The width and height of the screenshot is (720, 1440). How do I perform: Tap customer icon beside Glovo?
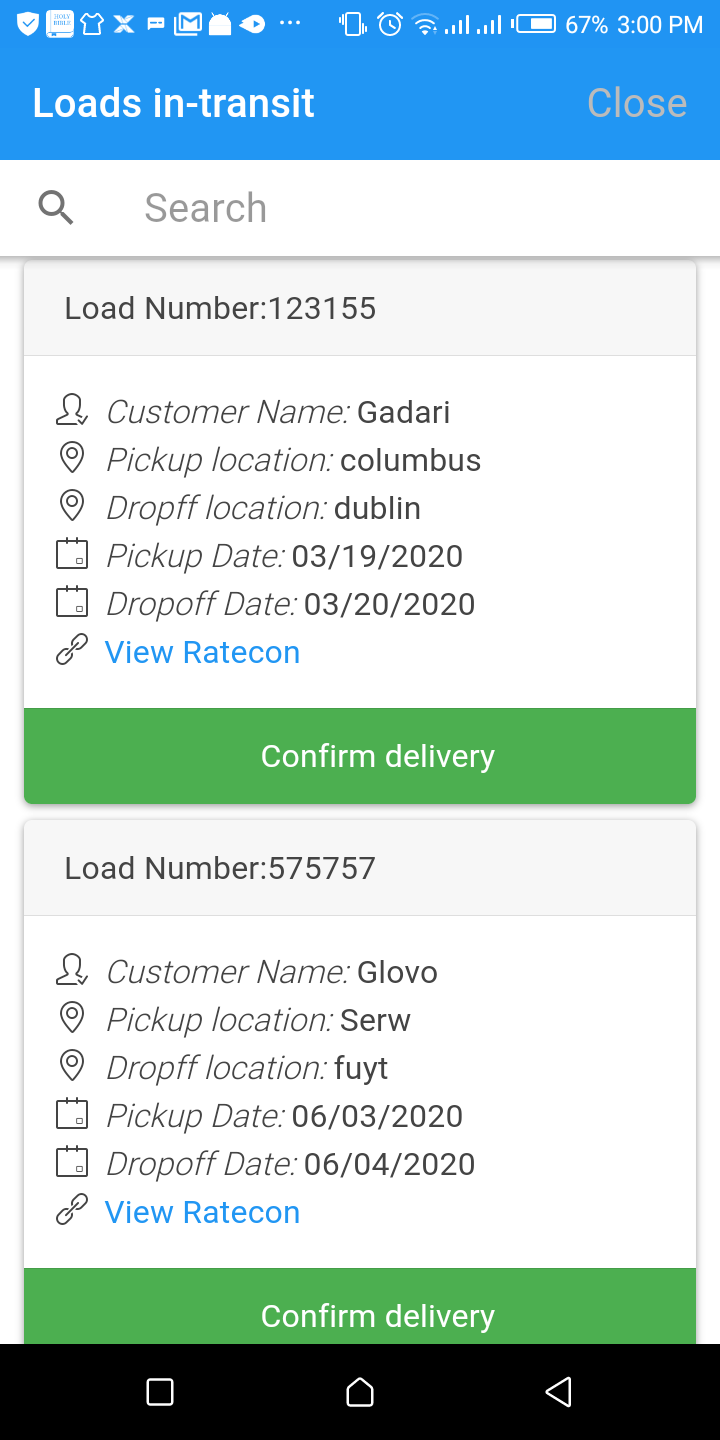(x=72, y=971)
